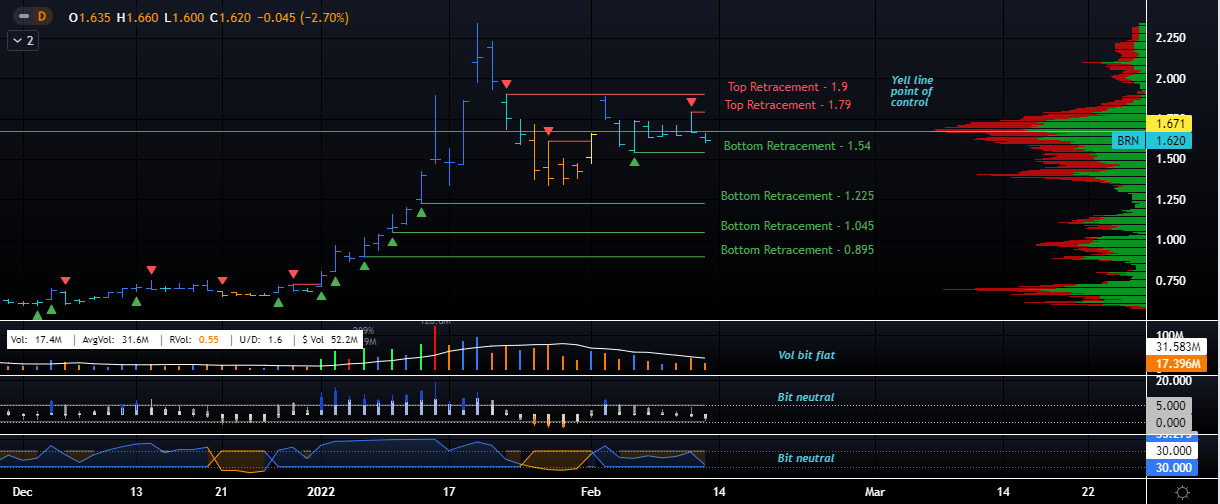
Task: Select the yellow 1.671 point of control label
Action: (1169, 123)
